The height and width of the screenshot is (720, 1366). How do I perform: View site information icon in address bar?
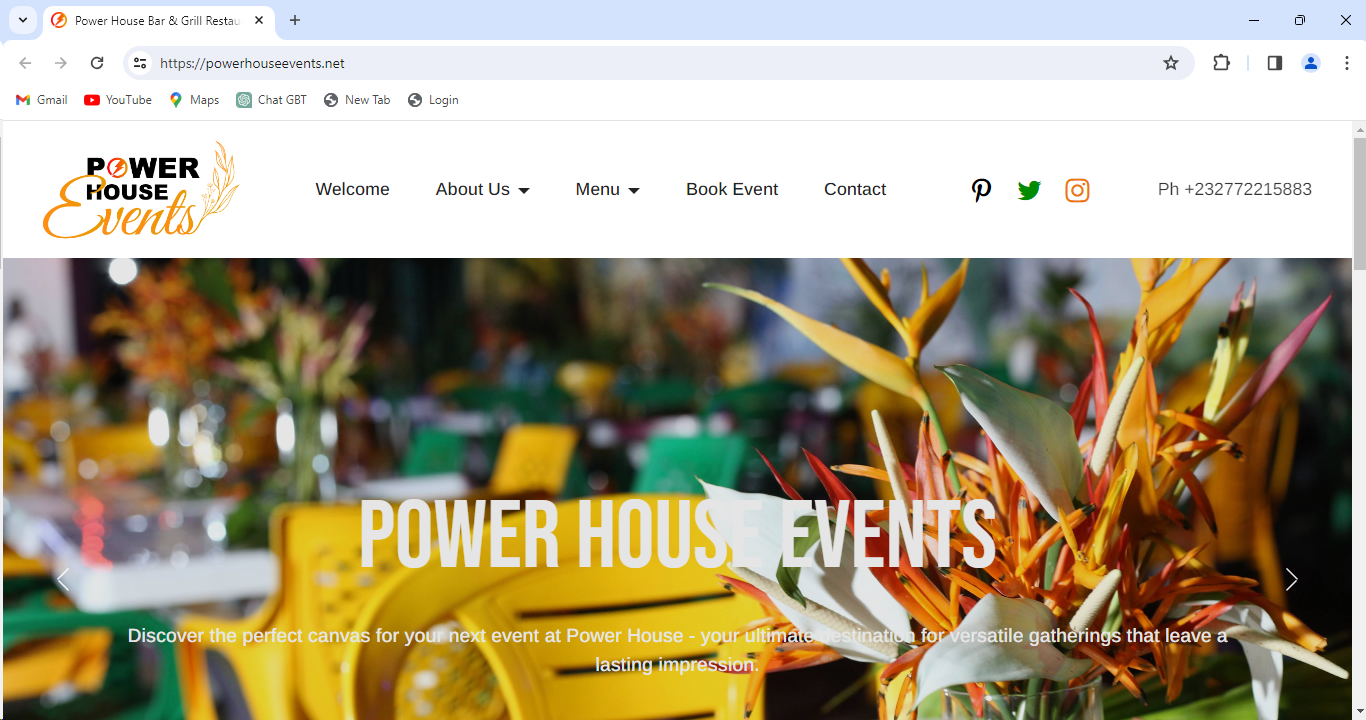[140, 63]
